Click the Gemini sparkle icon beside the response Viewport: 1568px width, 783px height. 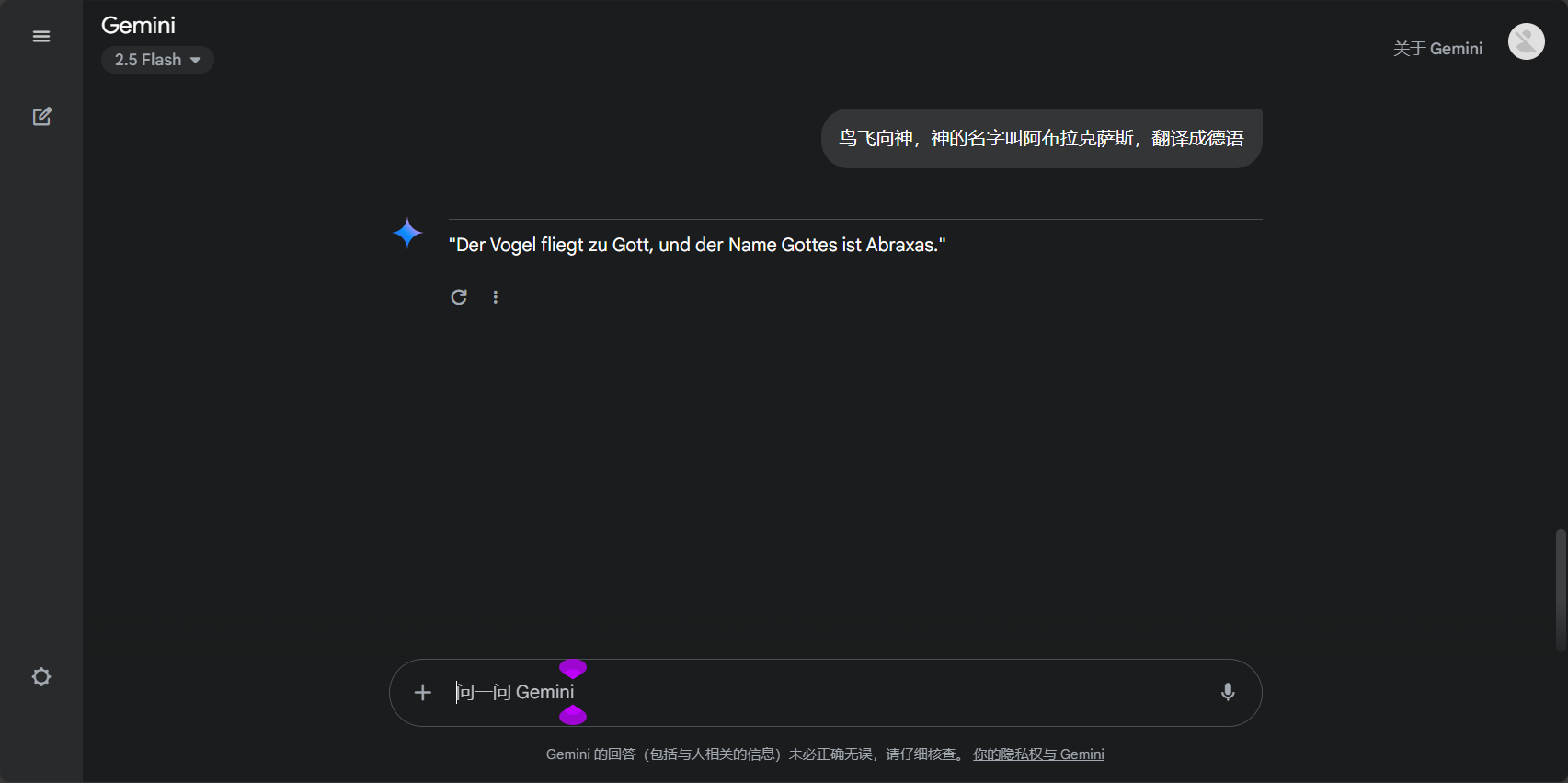[x=407, y=233]
